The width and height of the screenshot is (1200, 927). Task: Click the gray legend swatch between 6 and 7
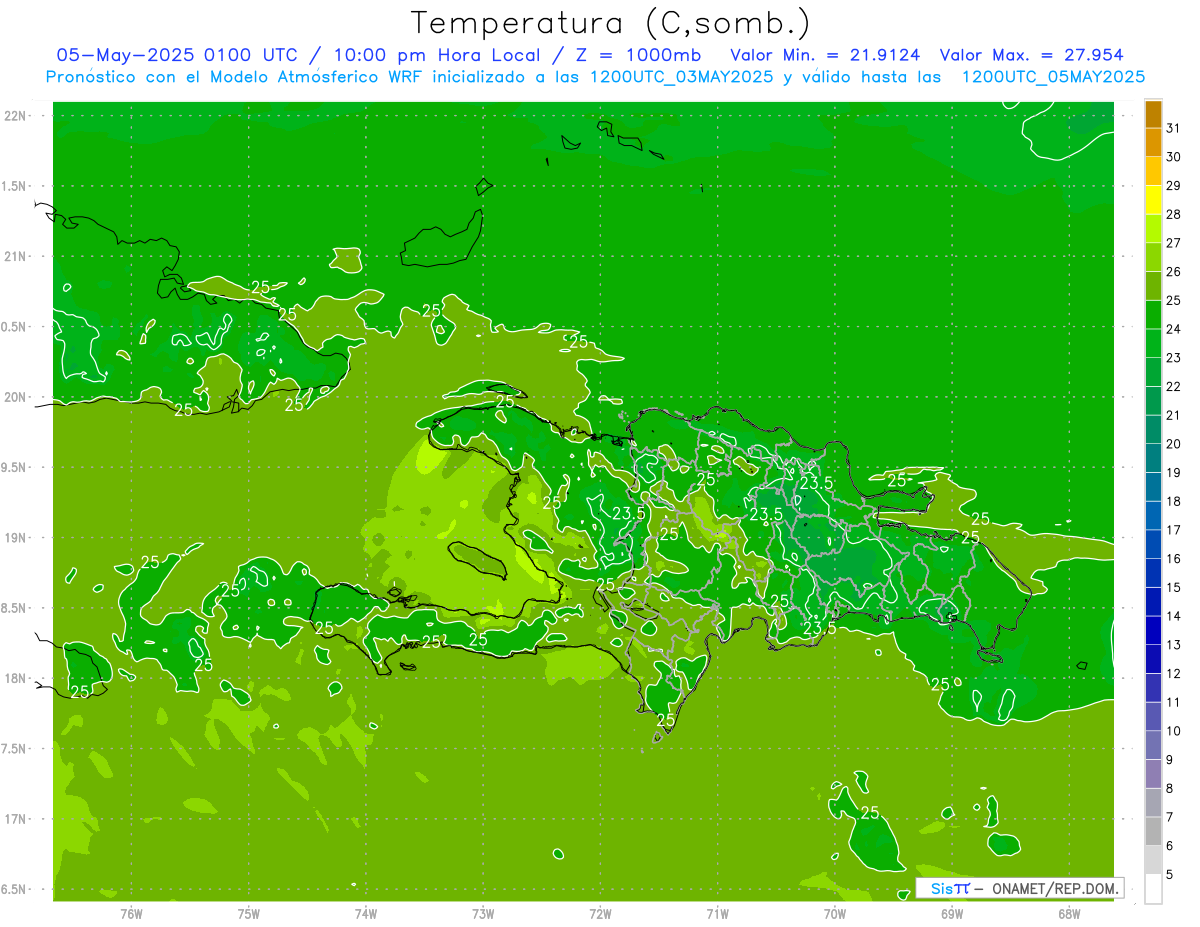[1153, 831]
